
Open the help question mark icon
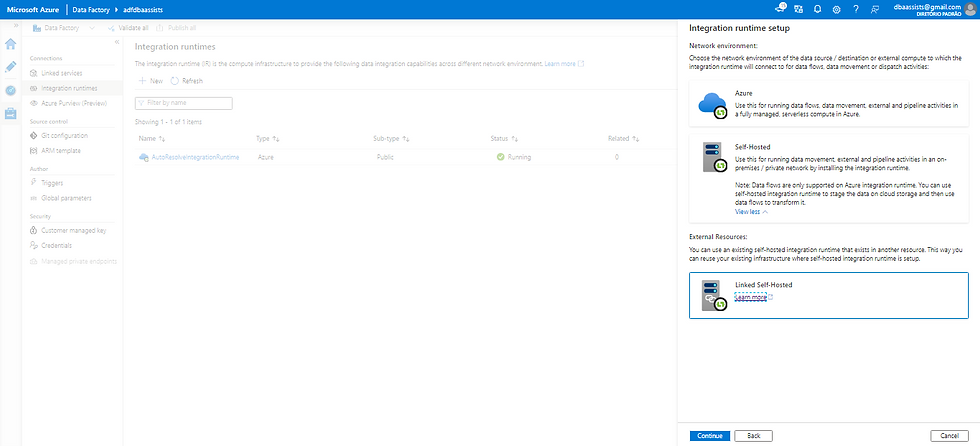coord(856,9)
